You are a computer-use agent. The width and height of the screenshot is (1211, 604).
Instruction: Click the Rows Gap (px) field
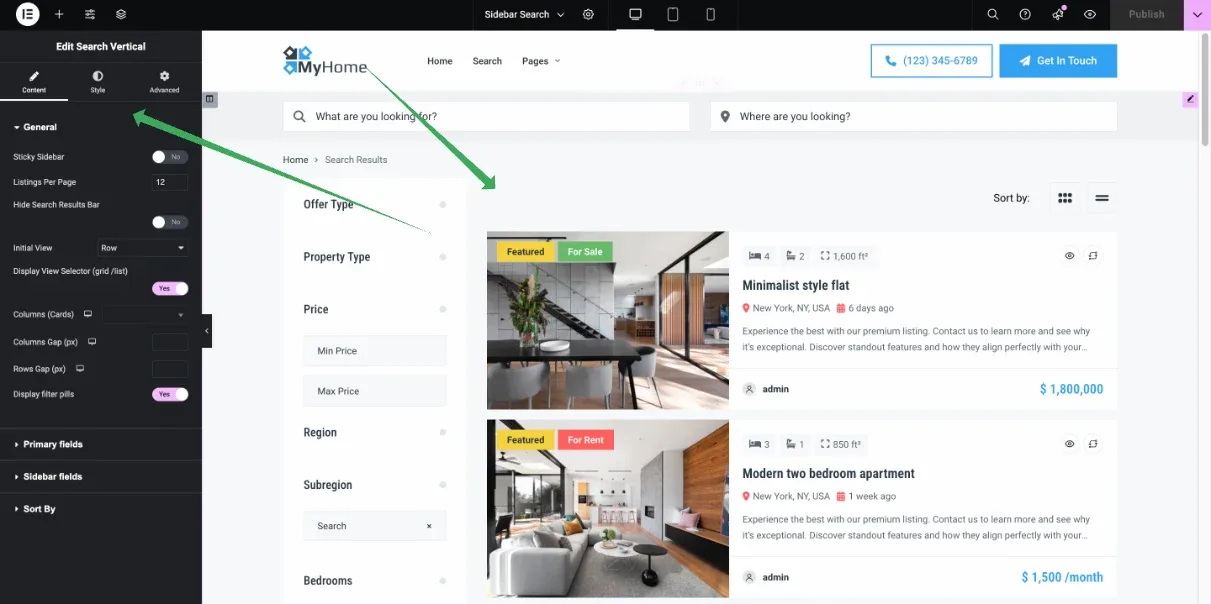[x=170, y=369]
